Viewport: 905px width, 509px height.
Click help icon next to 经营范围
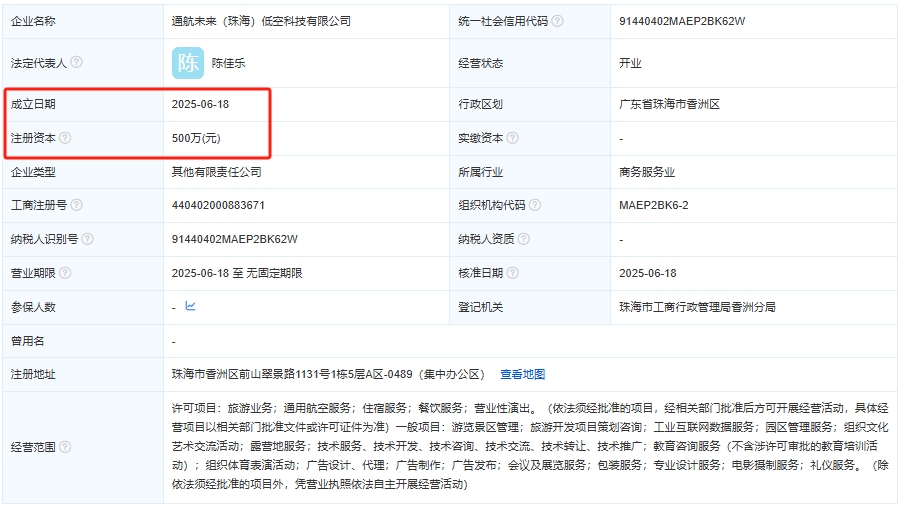[x=65, y=447]
